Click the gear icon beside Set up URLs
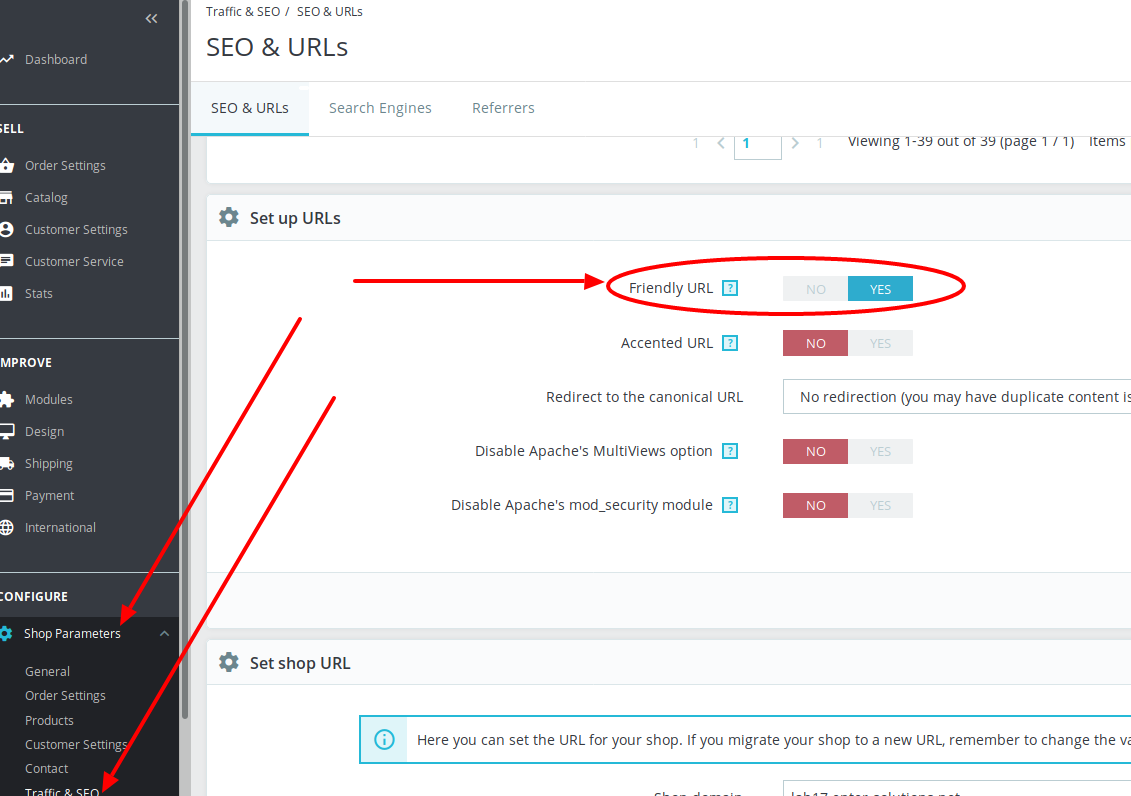Image resolution: width=1131 pixels, height=796 pixels. [229, 217]
